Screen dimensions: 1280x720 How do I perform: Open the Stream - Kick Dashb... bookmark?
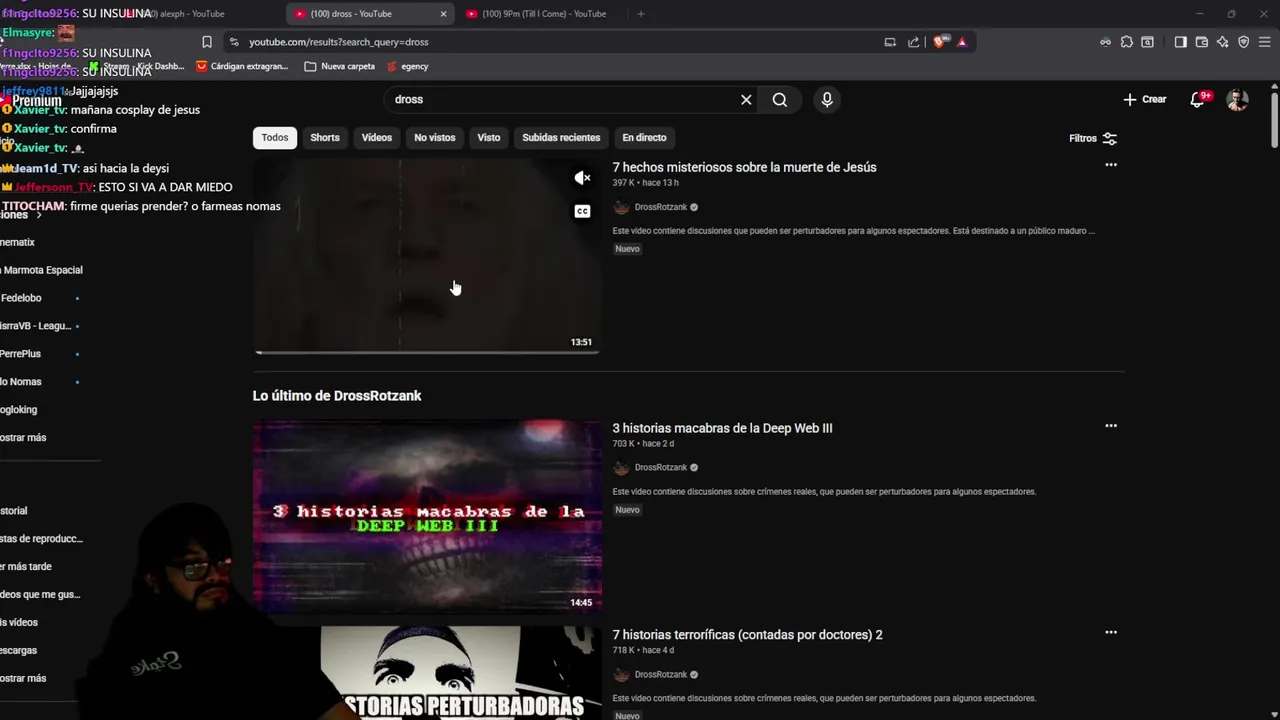(138, 66)
